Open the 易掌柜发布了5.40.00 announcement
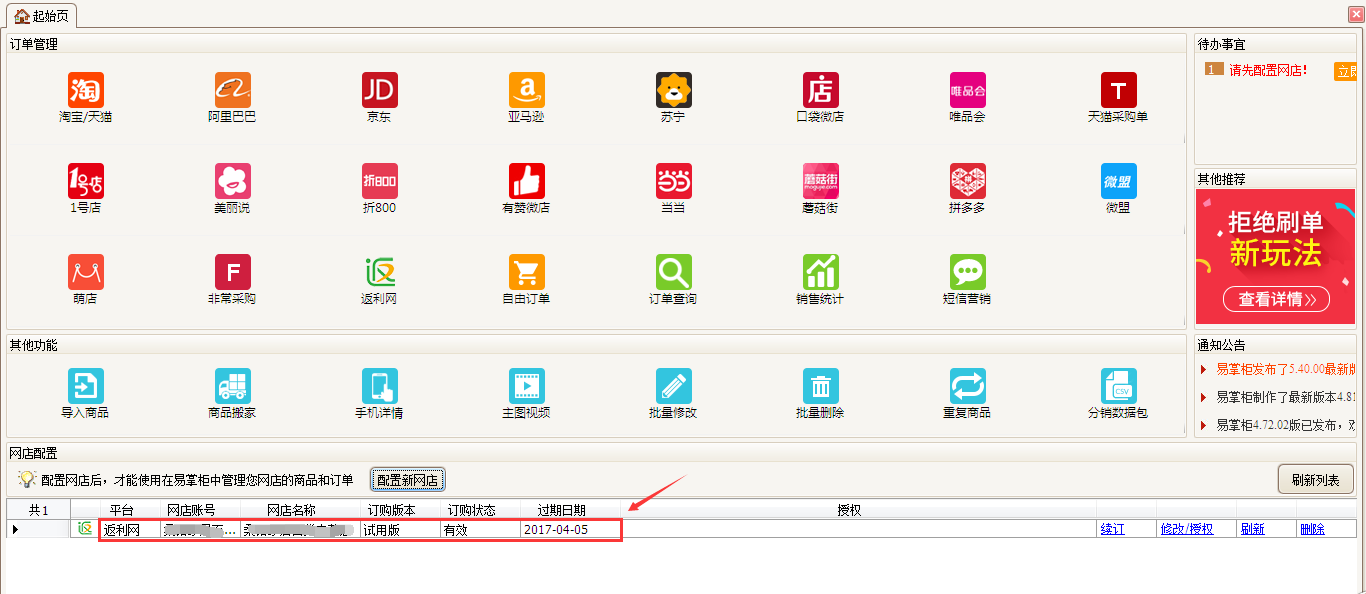Screen dimensions: 1366x594 [x=1285, y=369]
